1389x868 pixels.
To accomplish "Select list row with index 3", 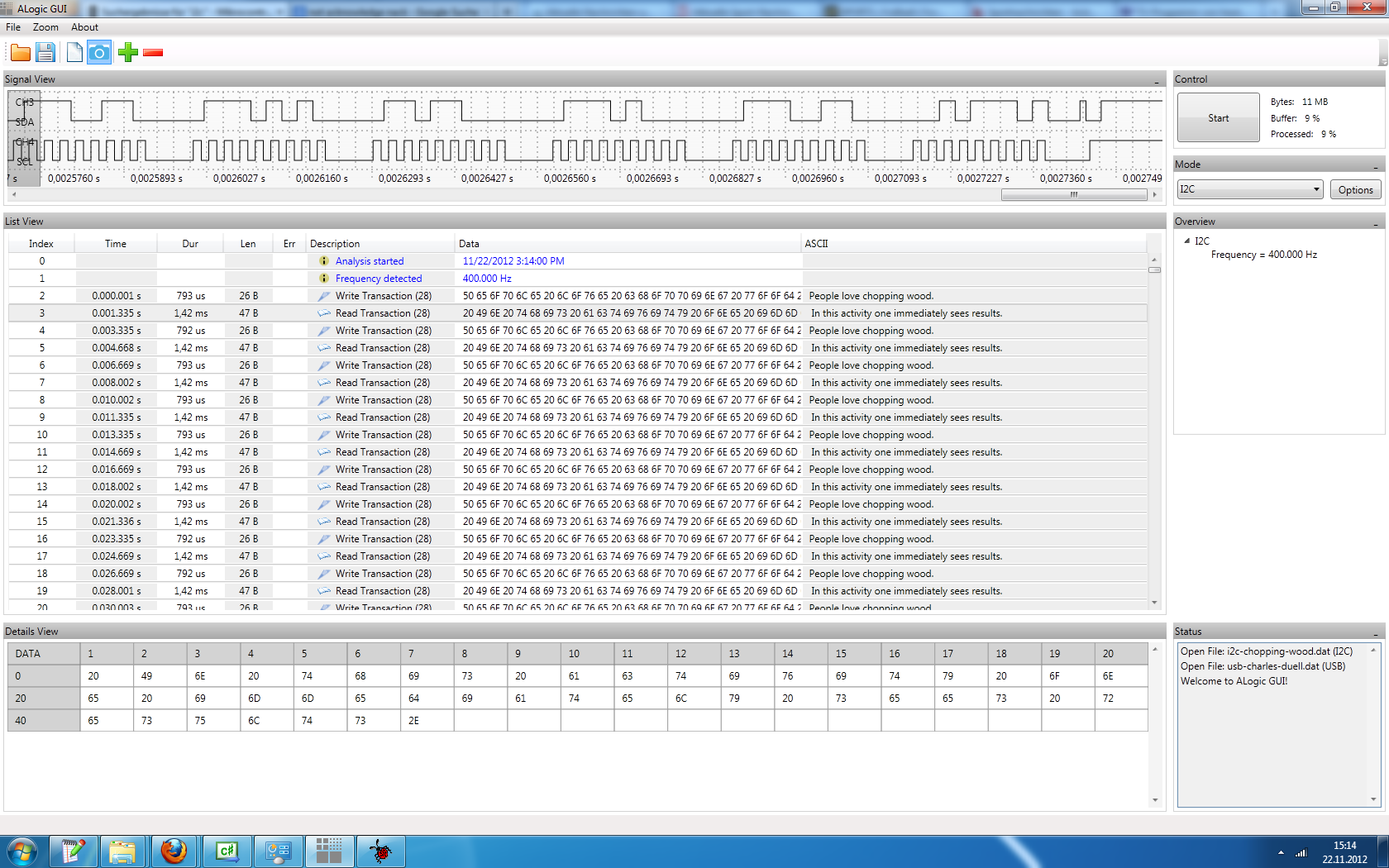I will pyautogui.click(x=578, y=313).
